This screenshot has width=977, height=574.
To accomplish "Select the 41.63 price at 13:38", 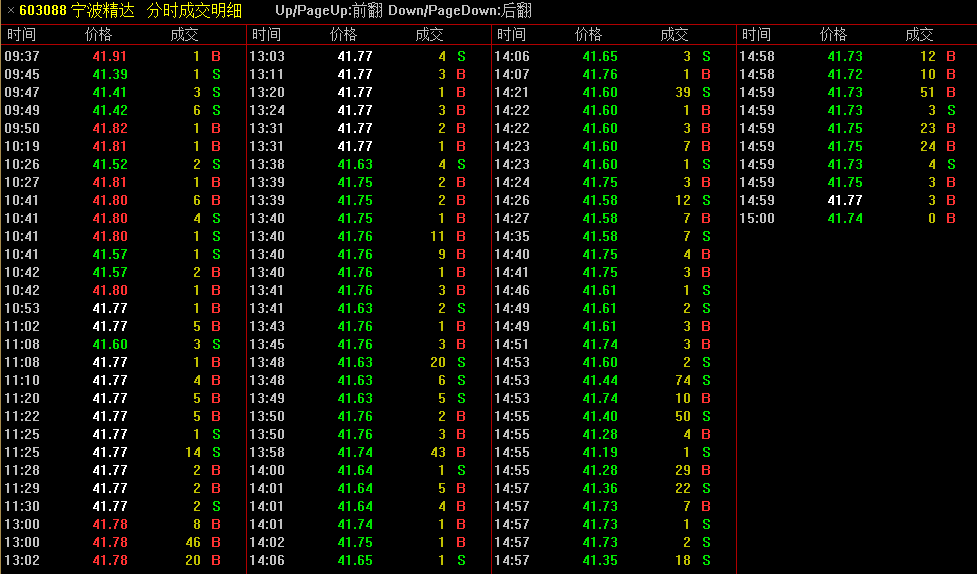I will [x=355, y=165].
